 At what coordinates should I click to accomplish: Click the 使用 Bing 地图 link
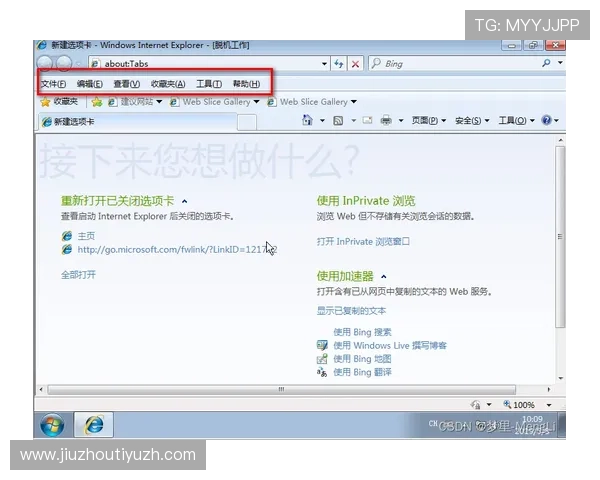coord(362,359)
